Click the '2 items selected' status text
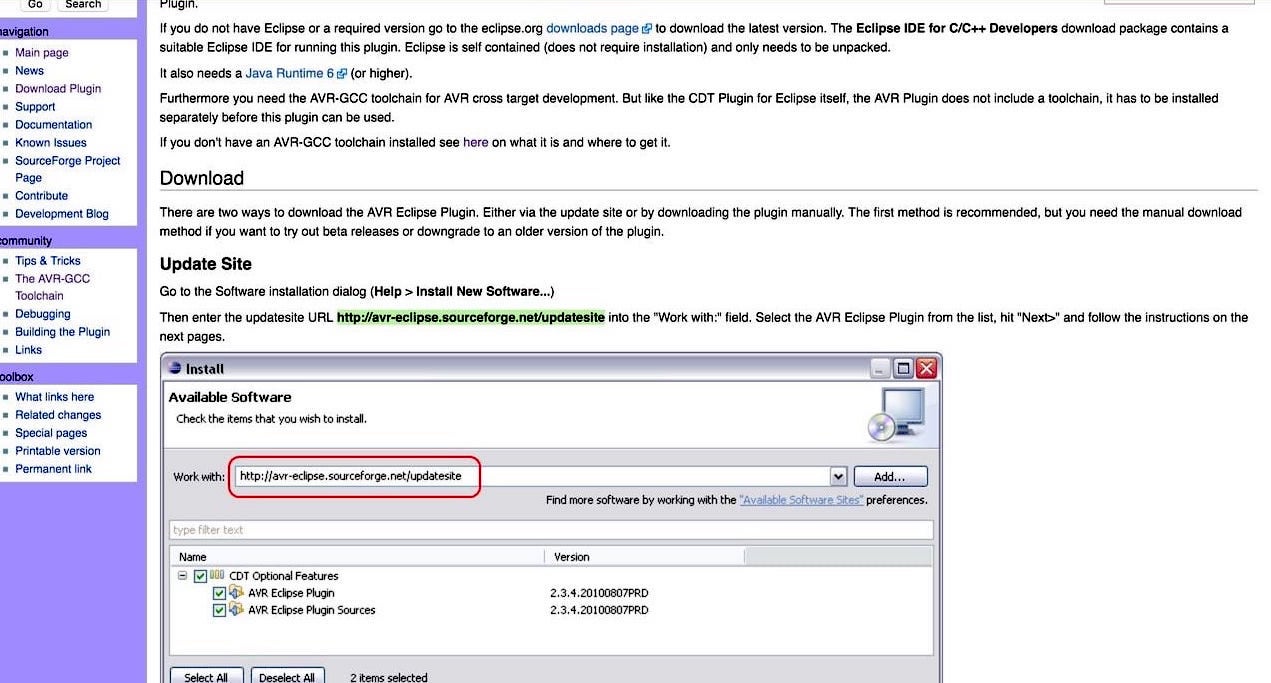This screenshot has width=1271, height=683. point(389,678)
